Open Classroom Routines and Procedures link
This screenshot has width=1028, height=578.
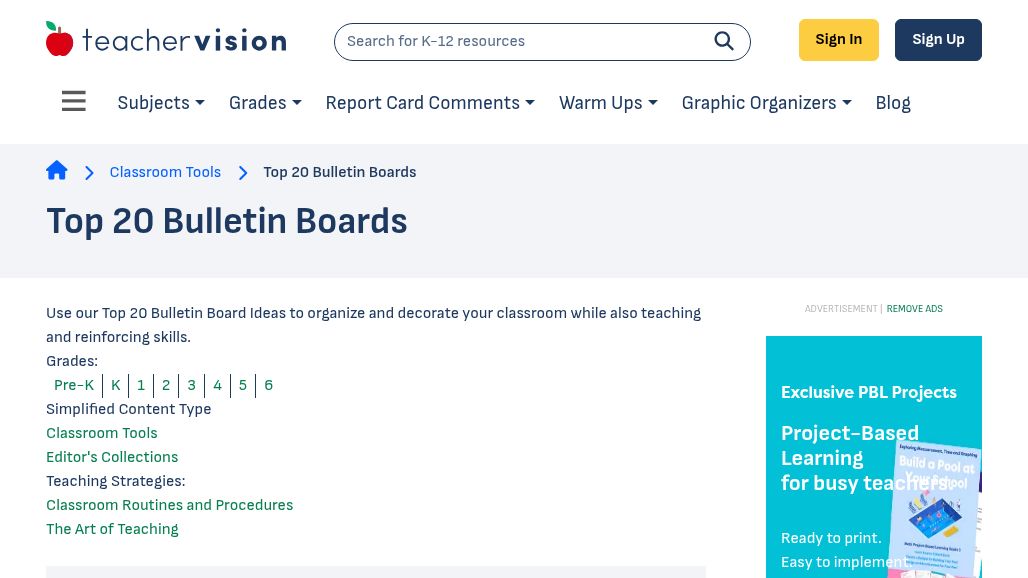(169, 505)
